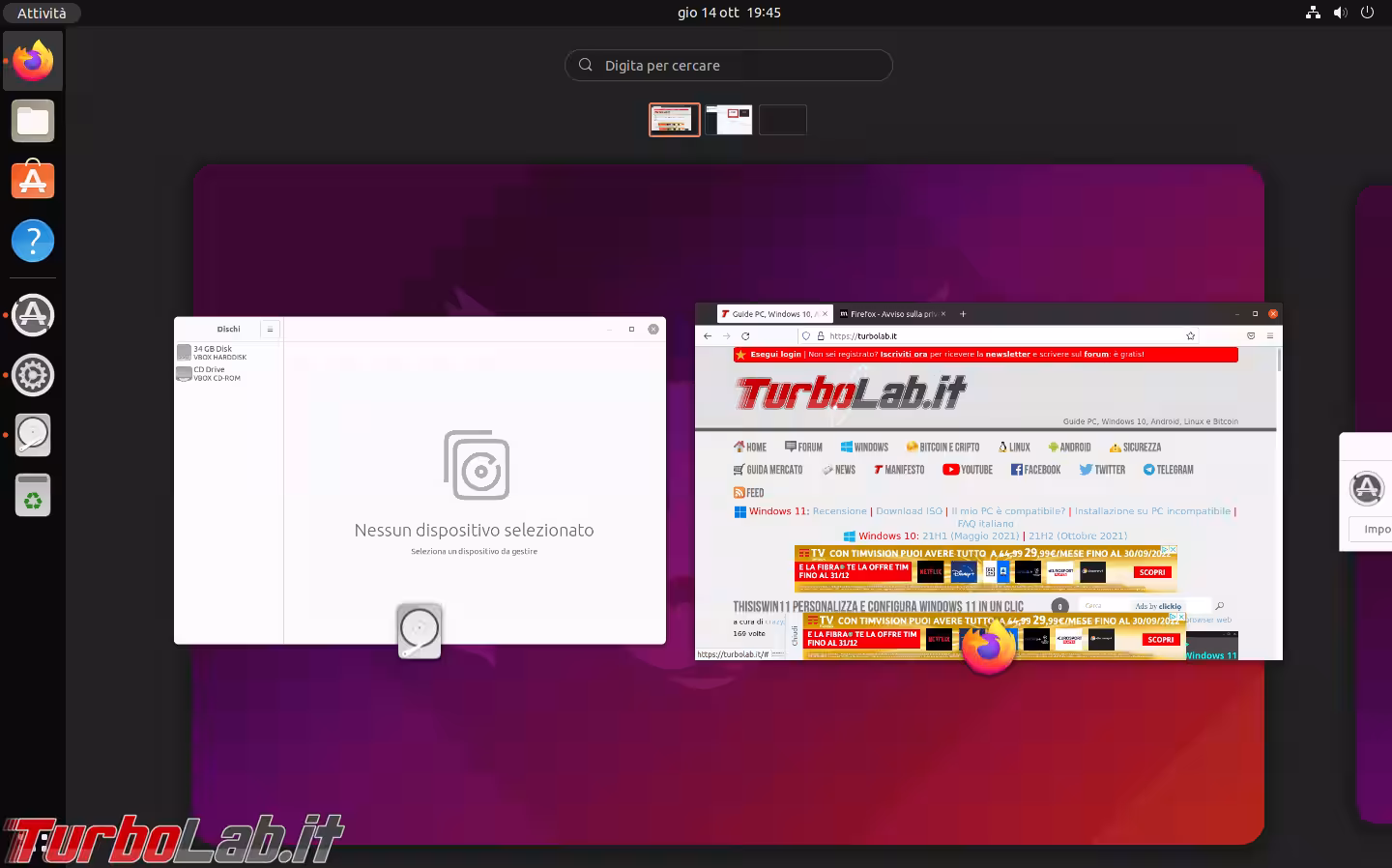Image resolution: width=1392 pixels, height=868 pixels.
Task: Open the power menu in top bar
Action: [1367, 13]
